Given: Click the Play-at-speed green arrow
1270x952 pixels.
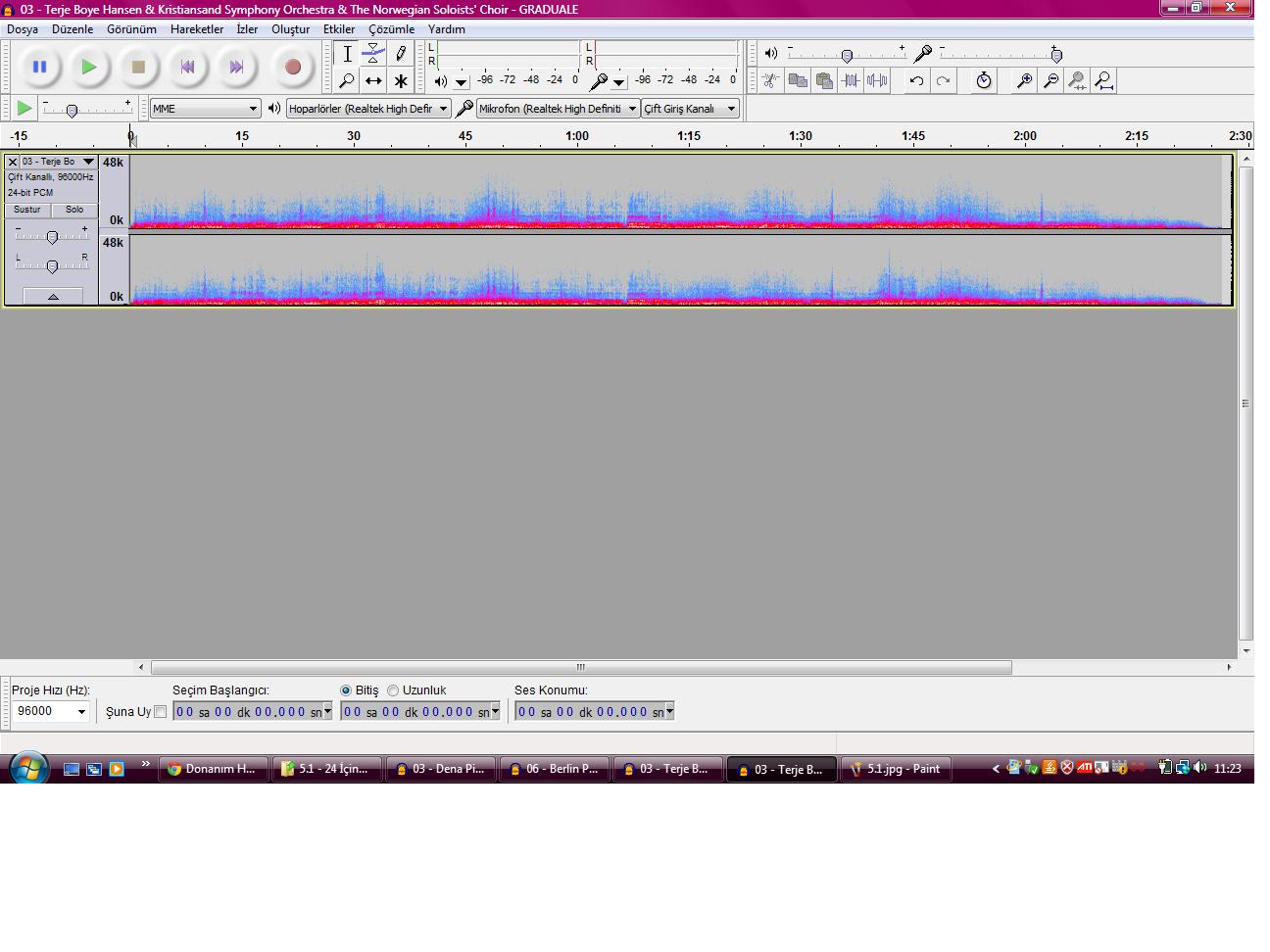Looking at the screenshot, I should click(x=24, y=108).
